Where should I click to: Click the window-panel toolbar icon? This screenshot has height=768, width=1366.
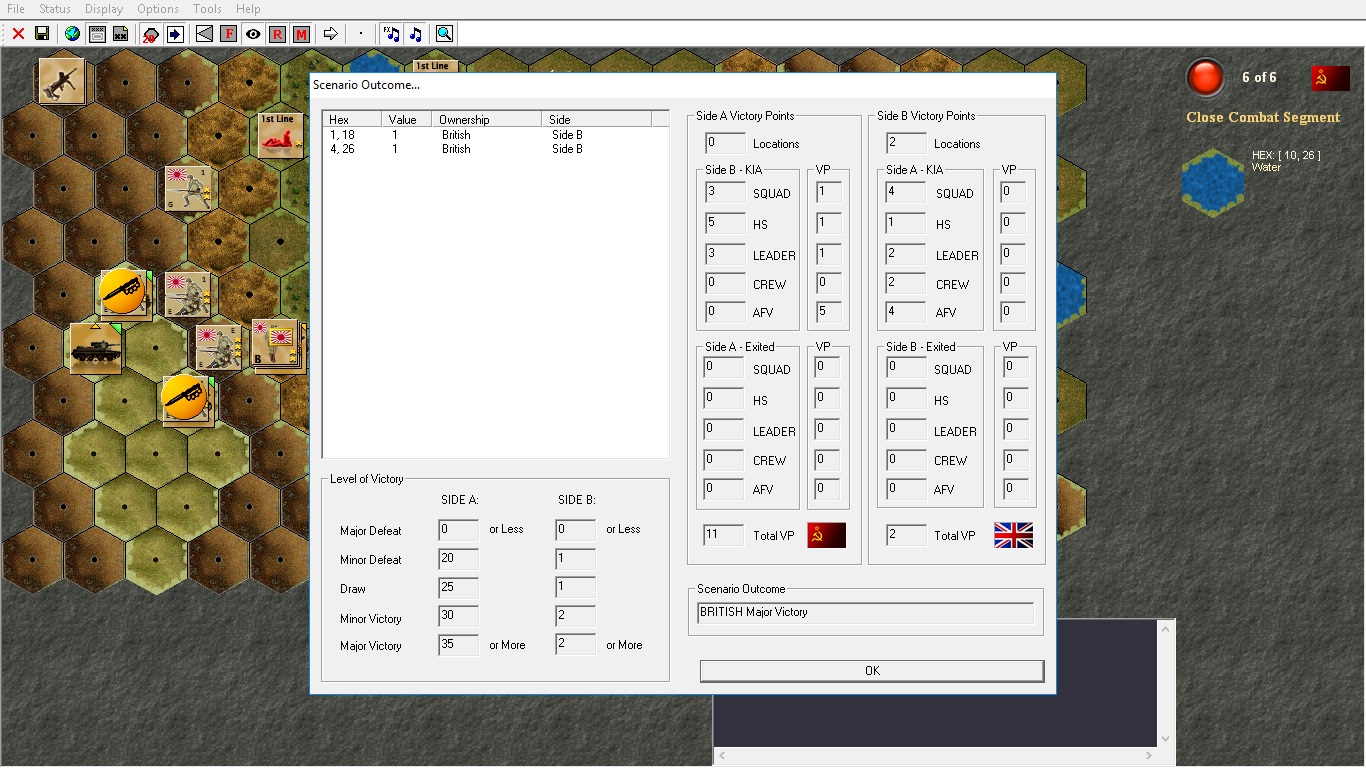pos(97,34)
